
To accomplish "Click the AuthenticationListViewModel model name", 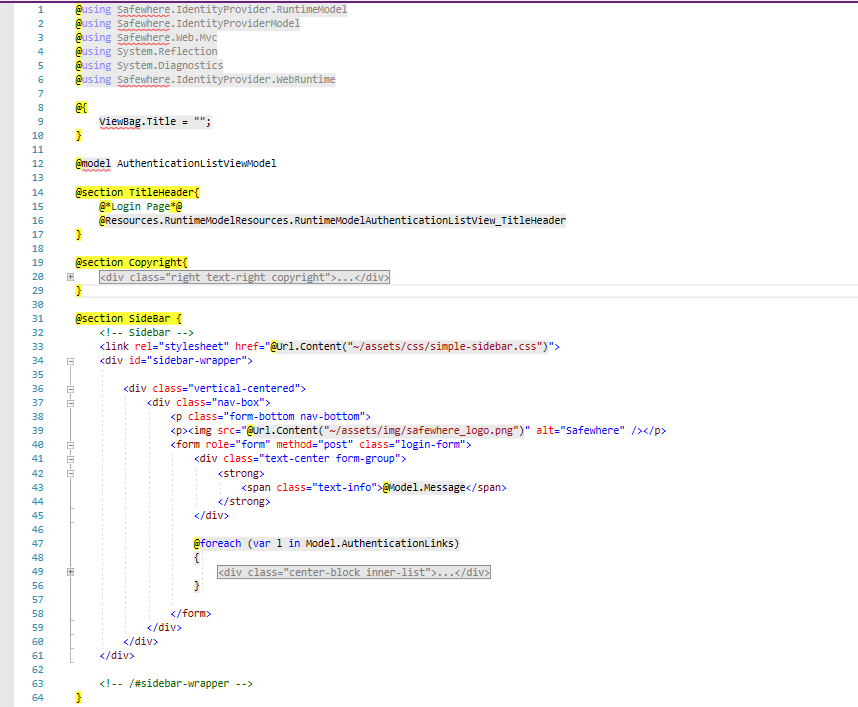I will [196, 163].
